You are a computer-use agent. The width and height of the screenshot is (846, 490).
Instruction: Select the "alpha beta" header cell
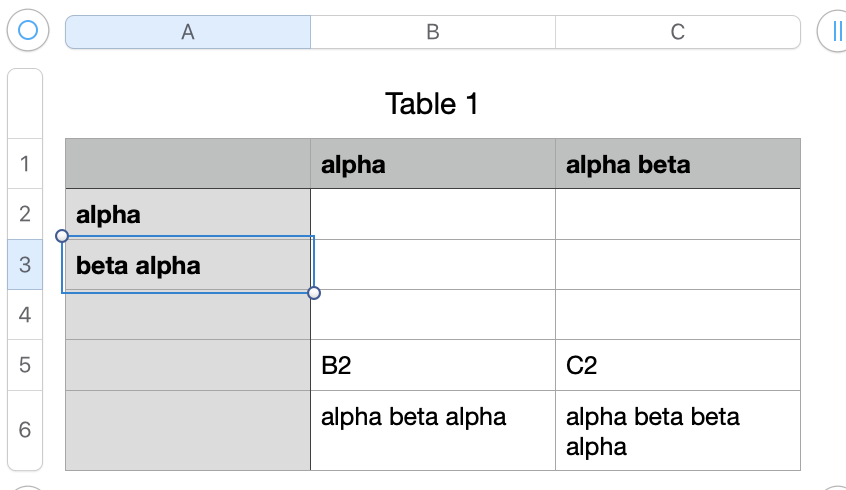tap(678, 164)
